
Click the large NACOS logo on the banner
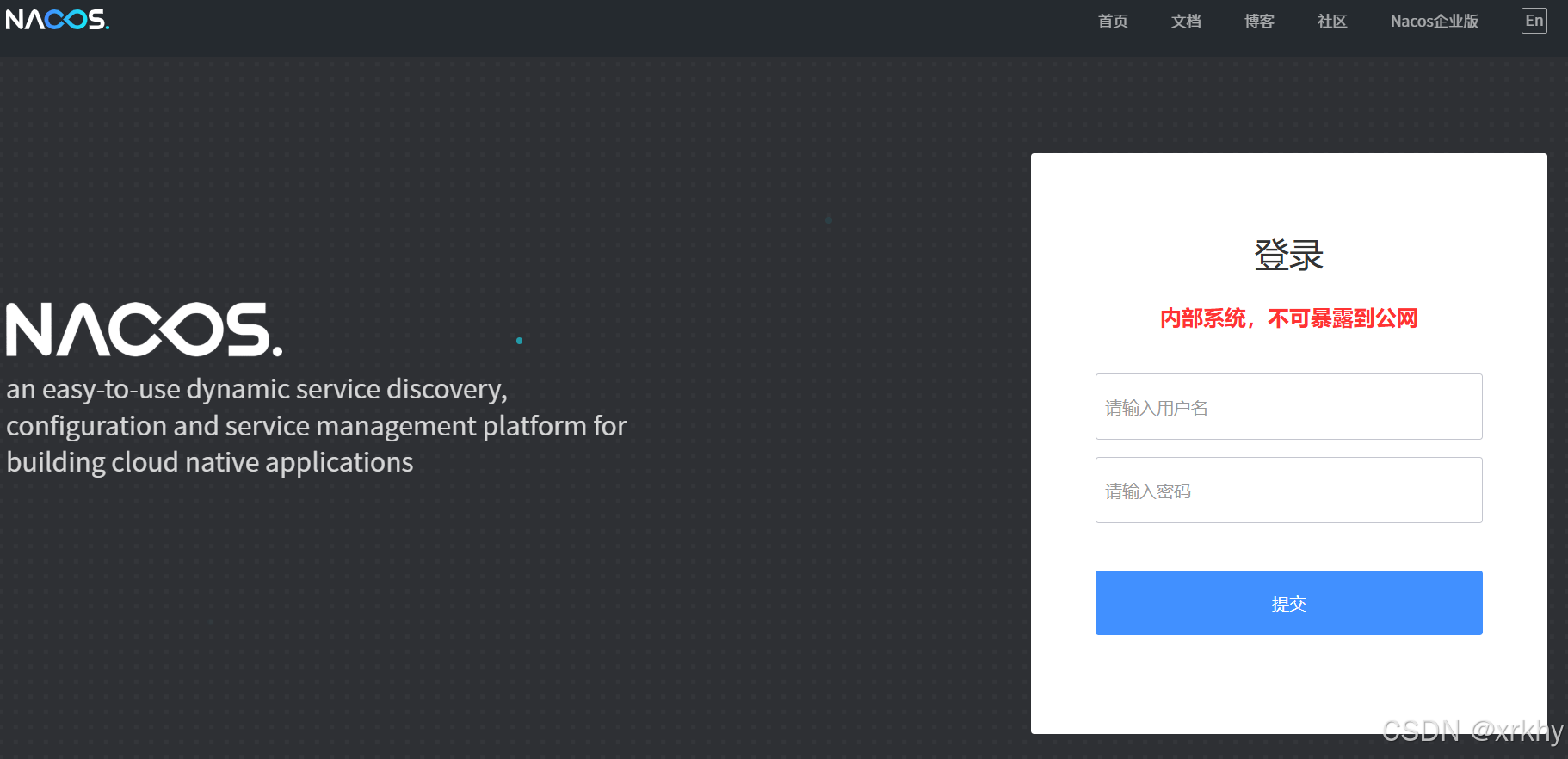pyautogui.click(x=145, y=330)
